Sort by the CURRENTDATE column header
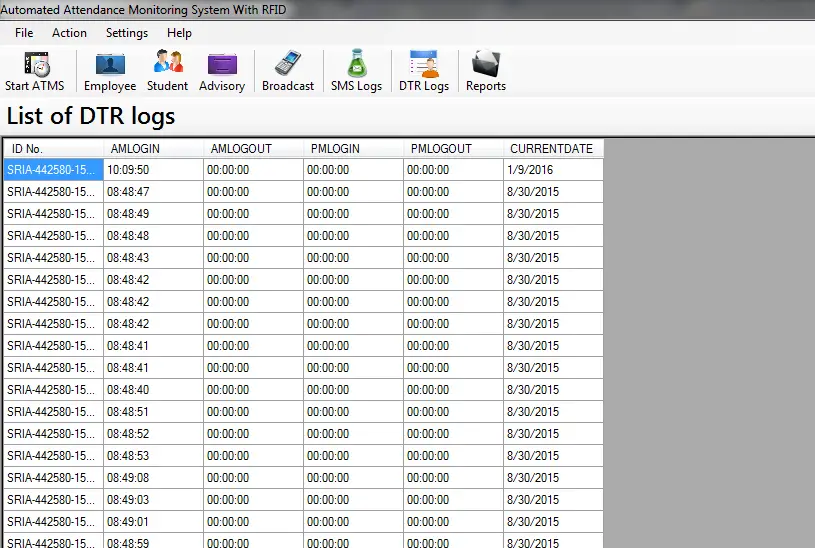 click(x=553, y=149)
